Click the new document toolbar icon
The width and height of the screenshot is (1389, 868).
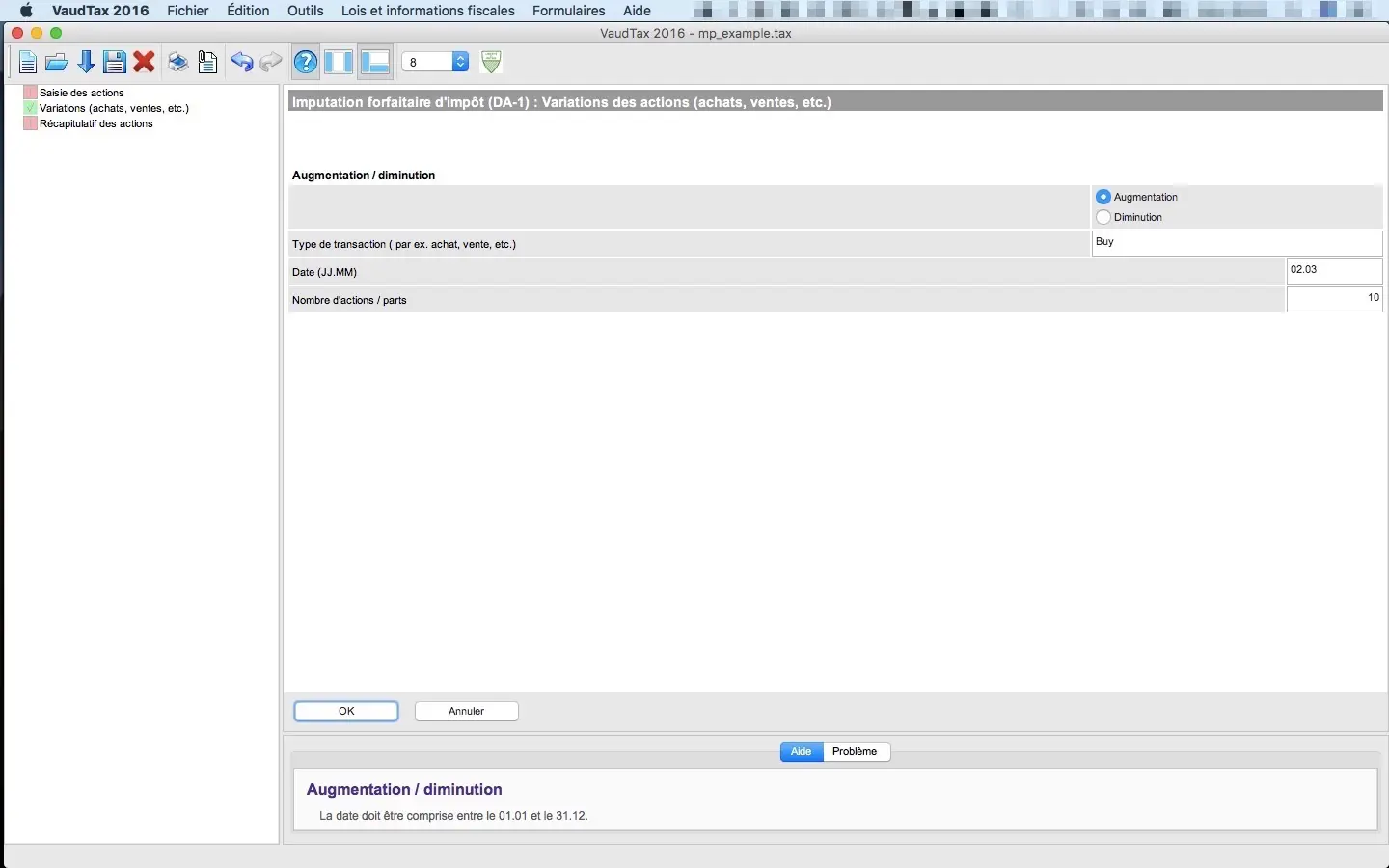(x=28, y=63)
